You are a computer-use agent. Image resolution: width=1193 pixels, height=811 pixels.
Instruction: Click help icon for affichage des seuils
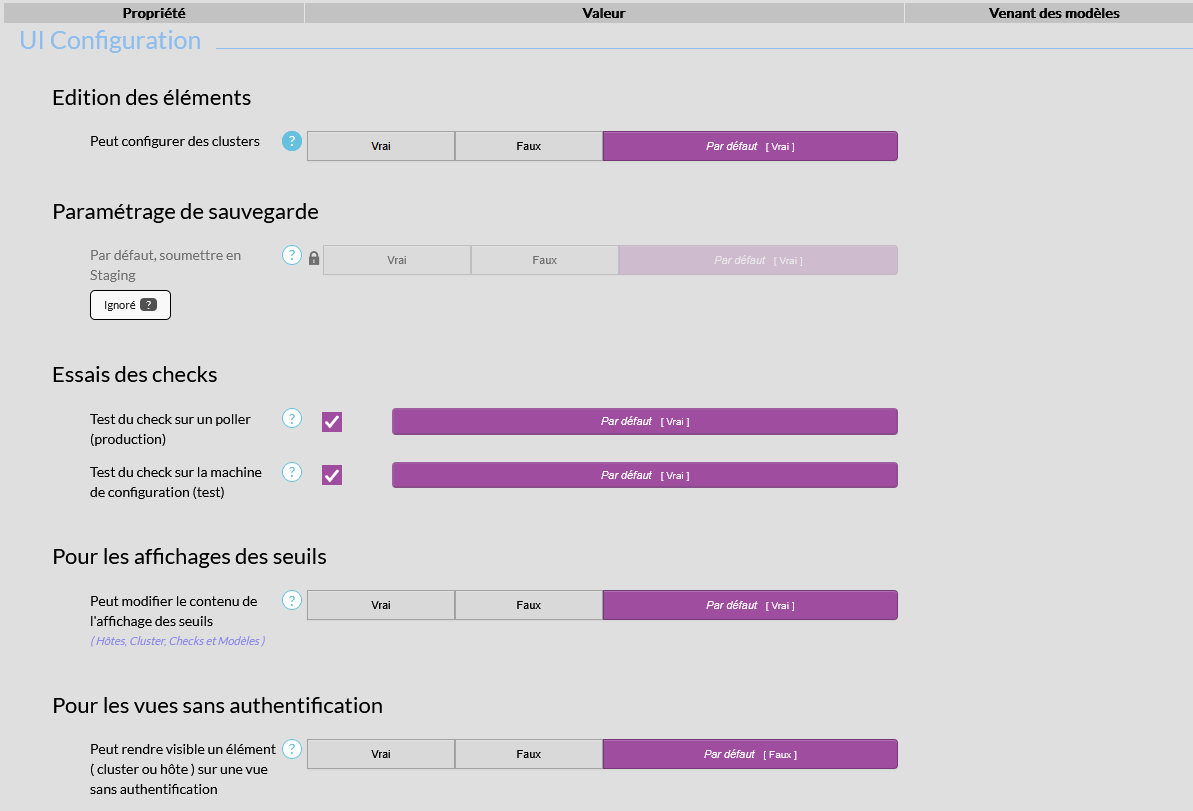(x=292, y=600)
